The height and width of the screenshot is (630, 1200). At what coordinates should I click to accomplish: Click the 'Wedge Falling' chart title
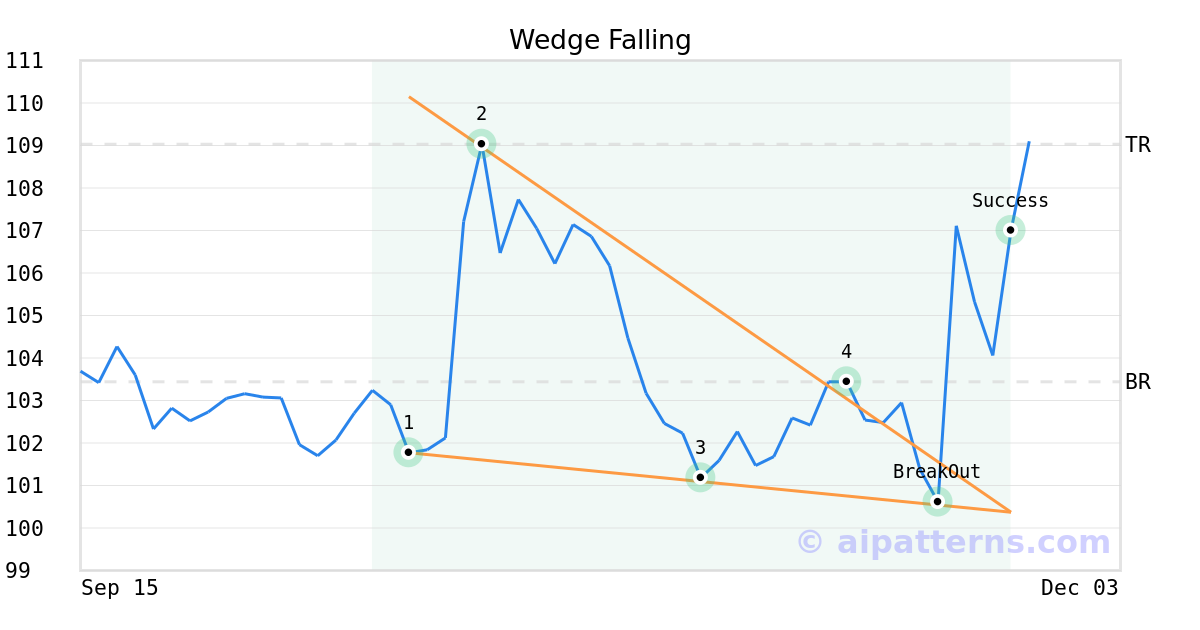pos(600,40)
